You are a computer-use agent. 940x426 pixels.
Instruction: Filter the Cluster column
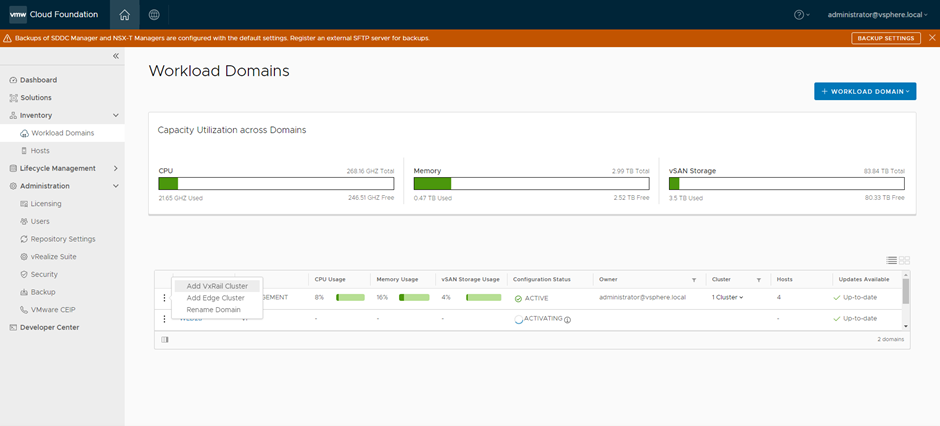[x=759, y=280]
